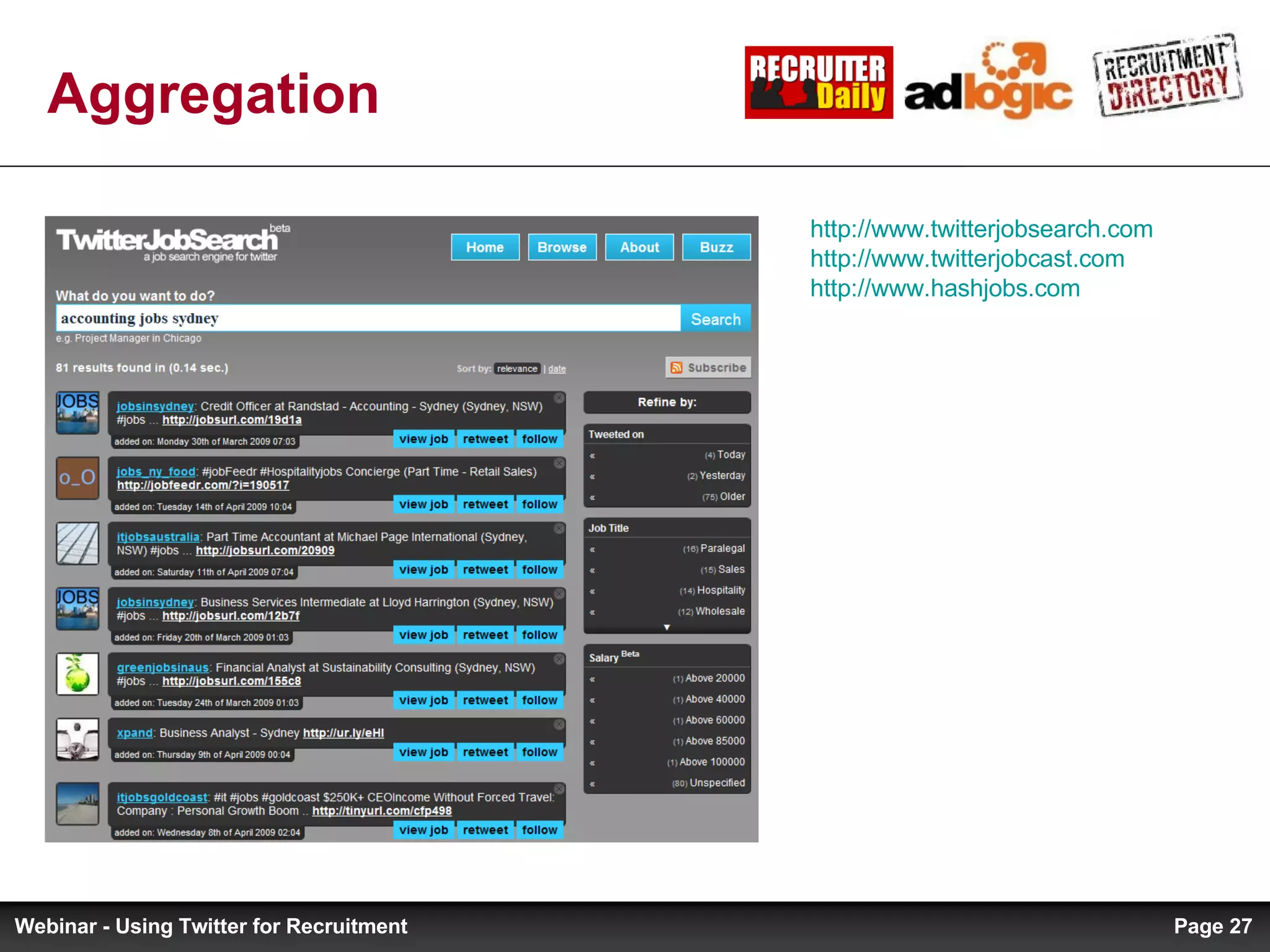
Task: Dismiss the Part Time Accountant tweet
Action: tap(559, 528)
